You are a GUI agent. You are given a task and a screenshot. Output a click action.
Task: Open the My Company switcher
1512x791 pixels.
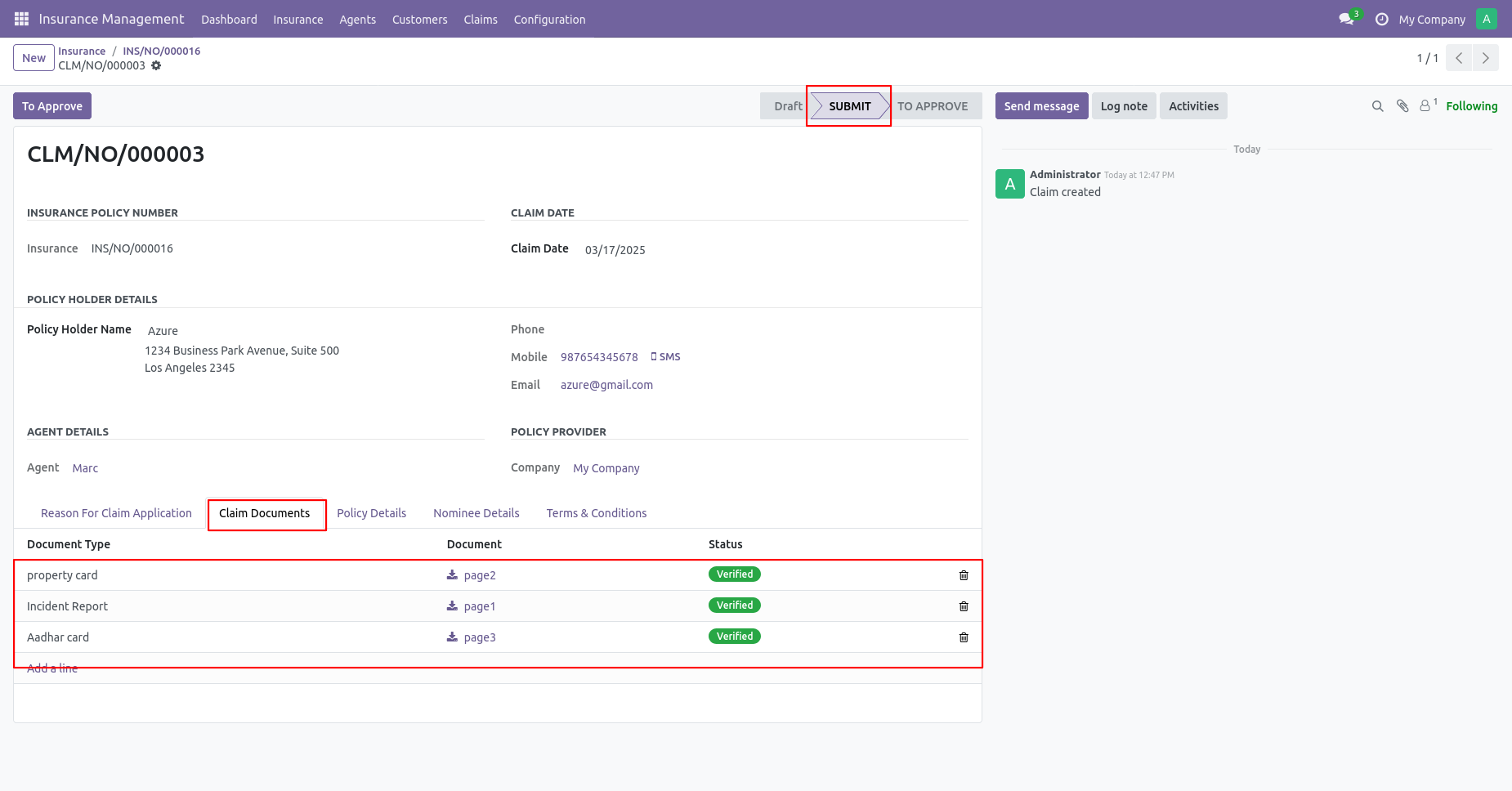pos(1432,19)
